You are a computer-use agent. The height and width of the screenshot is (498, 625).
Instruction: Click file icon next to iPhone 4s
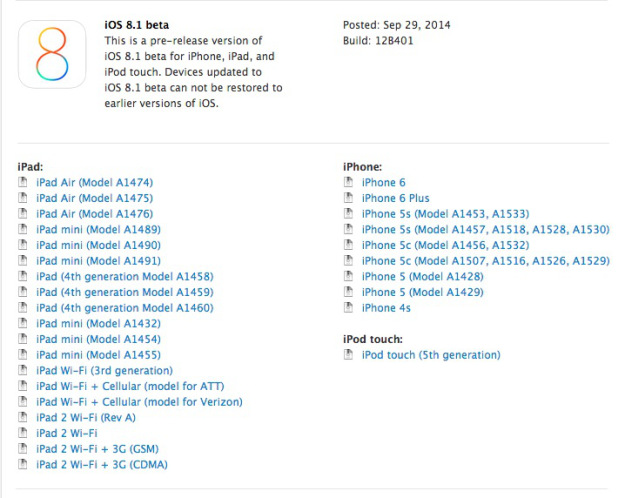click(x=348, y=308)
